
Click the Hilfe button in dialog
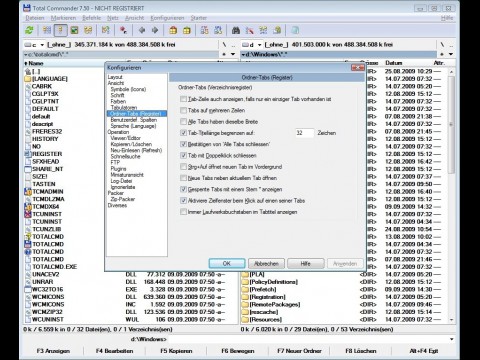305,263
